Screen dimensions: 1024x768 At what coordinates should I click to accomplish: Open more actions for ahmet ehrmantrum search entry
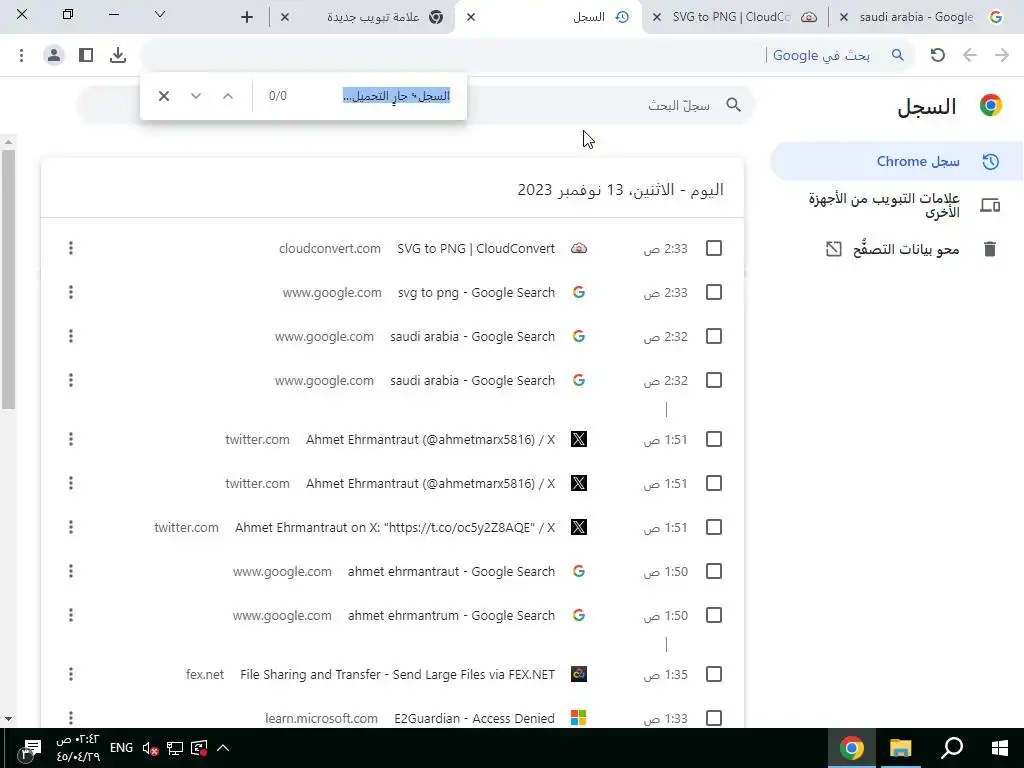pyautogui.click(x=71, y=615)
